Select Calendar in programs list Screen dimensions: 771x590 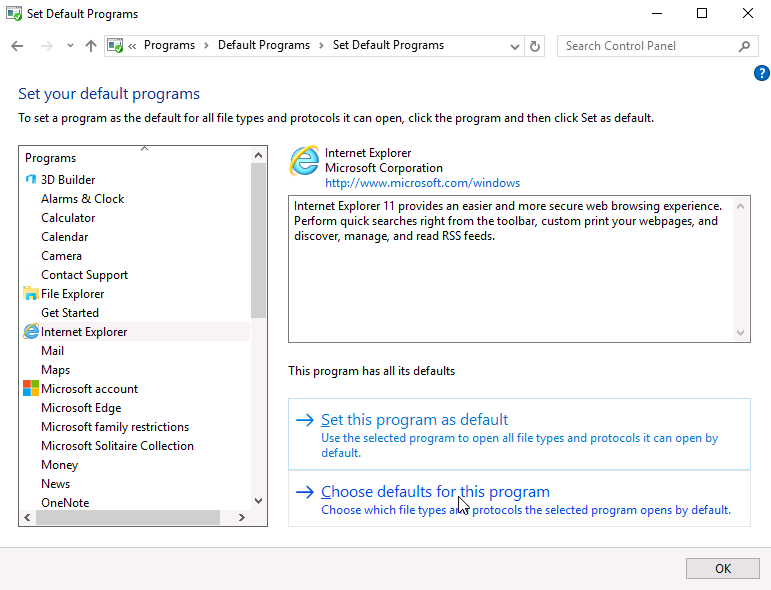64,237
